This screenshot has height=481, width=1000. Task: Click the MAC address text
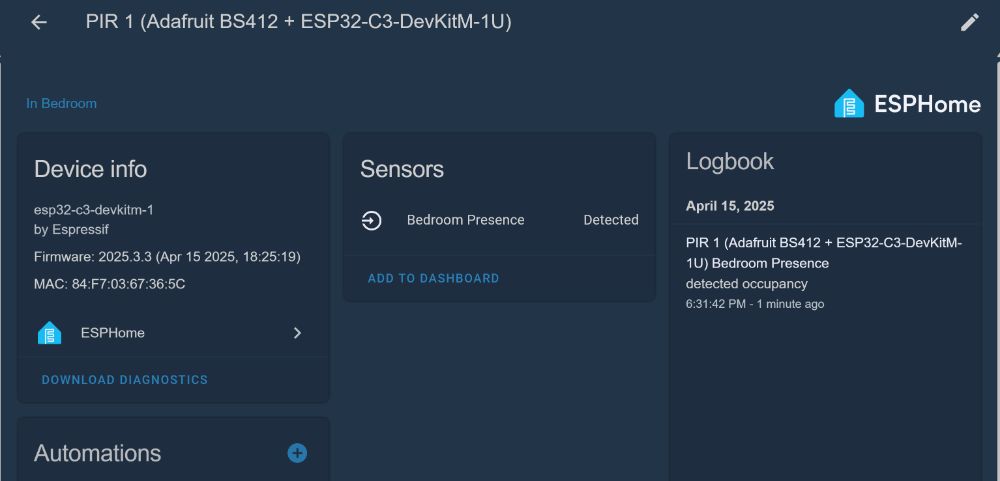[x=109, y=284]
